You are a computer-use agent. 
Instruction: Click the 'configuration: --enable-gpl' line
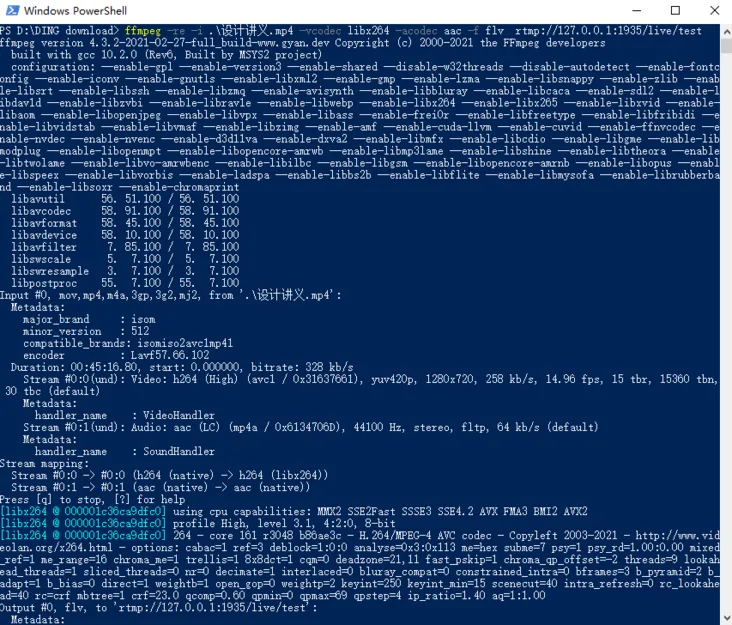tap(365, 67)
